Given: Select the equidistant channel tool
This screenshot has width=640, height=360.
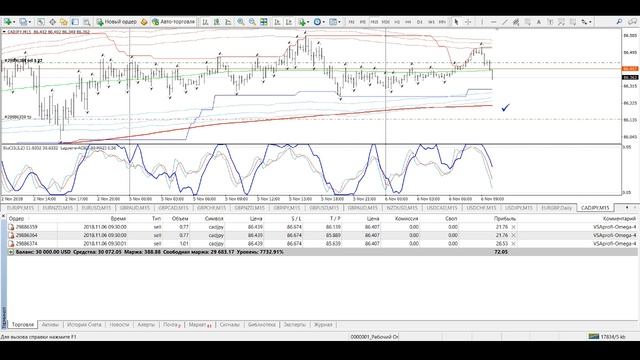Looking at the screenshot, I should point(516,22).
